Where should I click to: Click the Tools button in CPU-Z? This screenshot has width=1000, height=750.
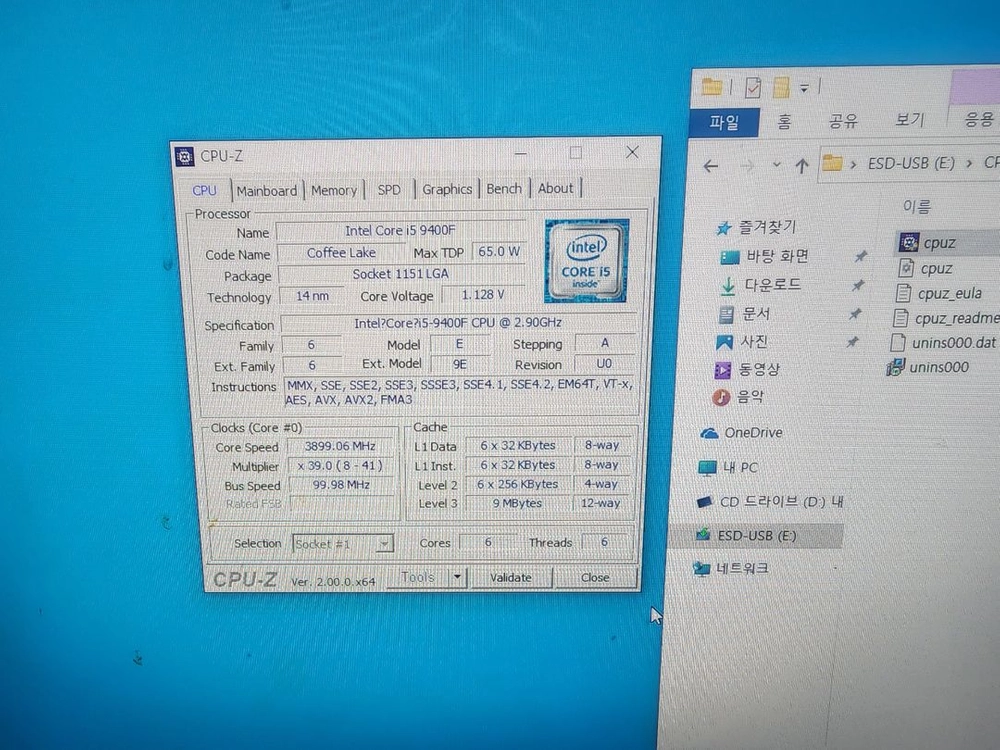[x=418, y=577]
